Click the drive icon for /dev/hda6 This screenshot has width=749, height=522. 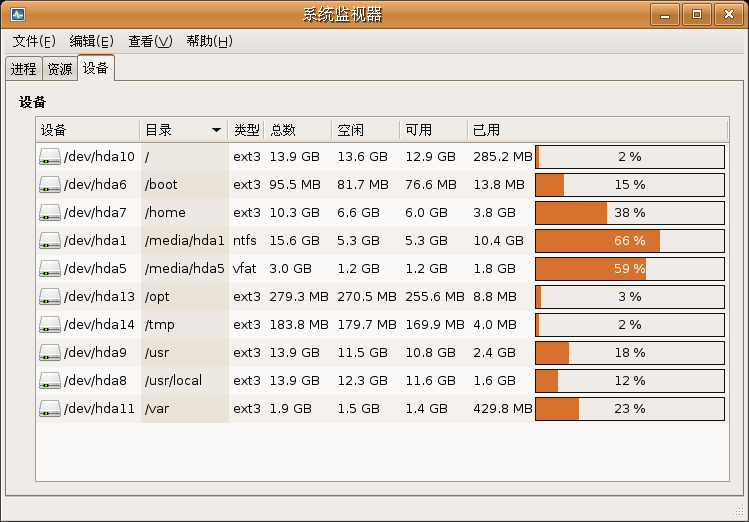[50, 185]
